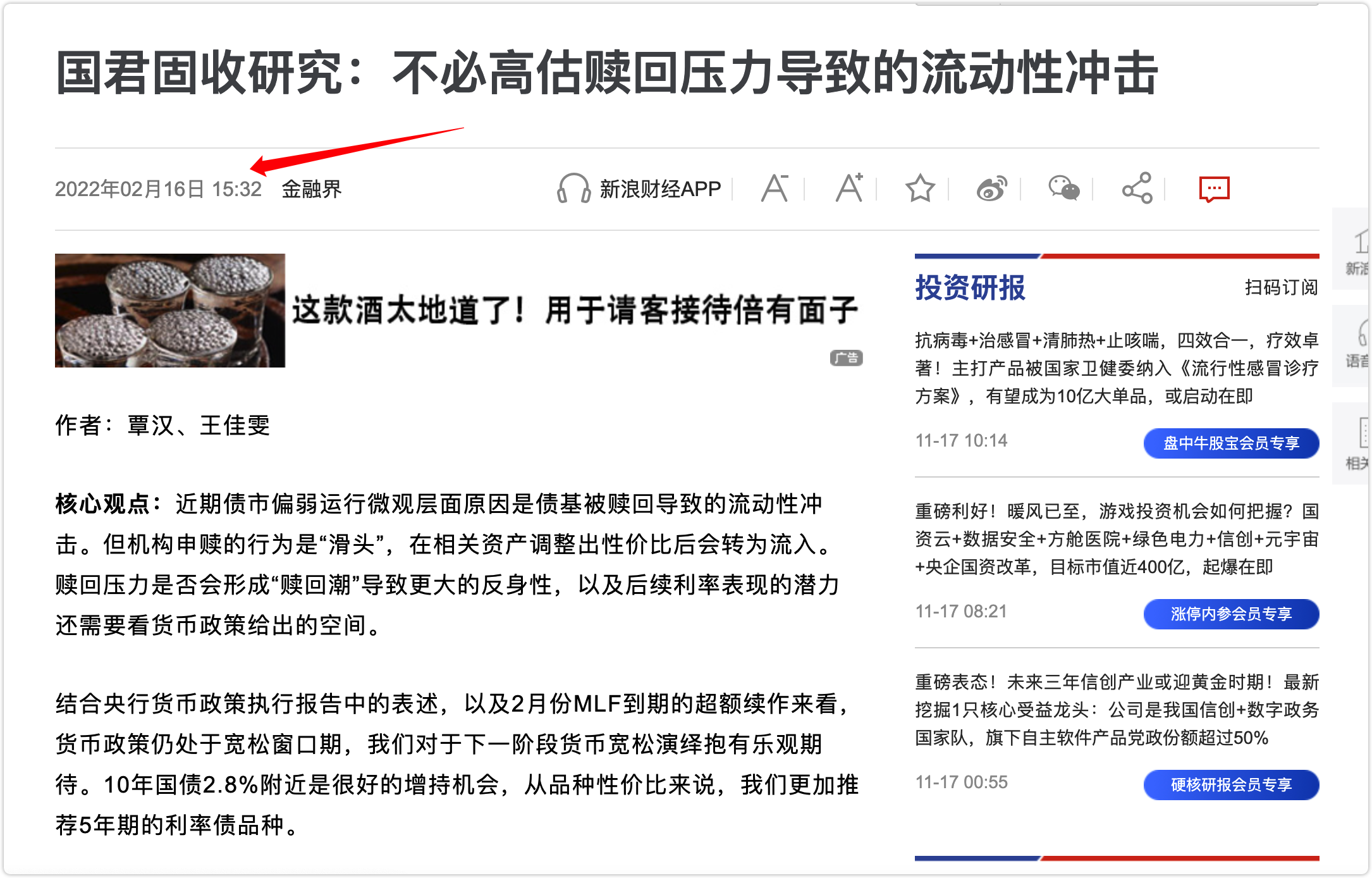Image resolution: width=1372 pixels, height=878 pixels.
Task: Click the headphone listen icon
Action: [573, 189]
